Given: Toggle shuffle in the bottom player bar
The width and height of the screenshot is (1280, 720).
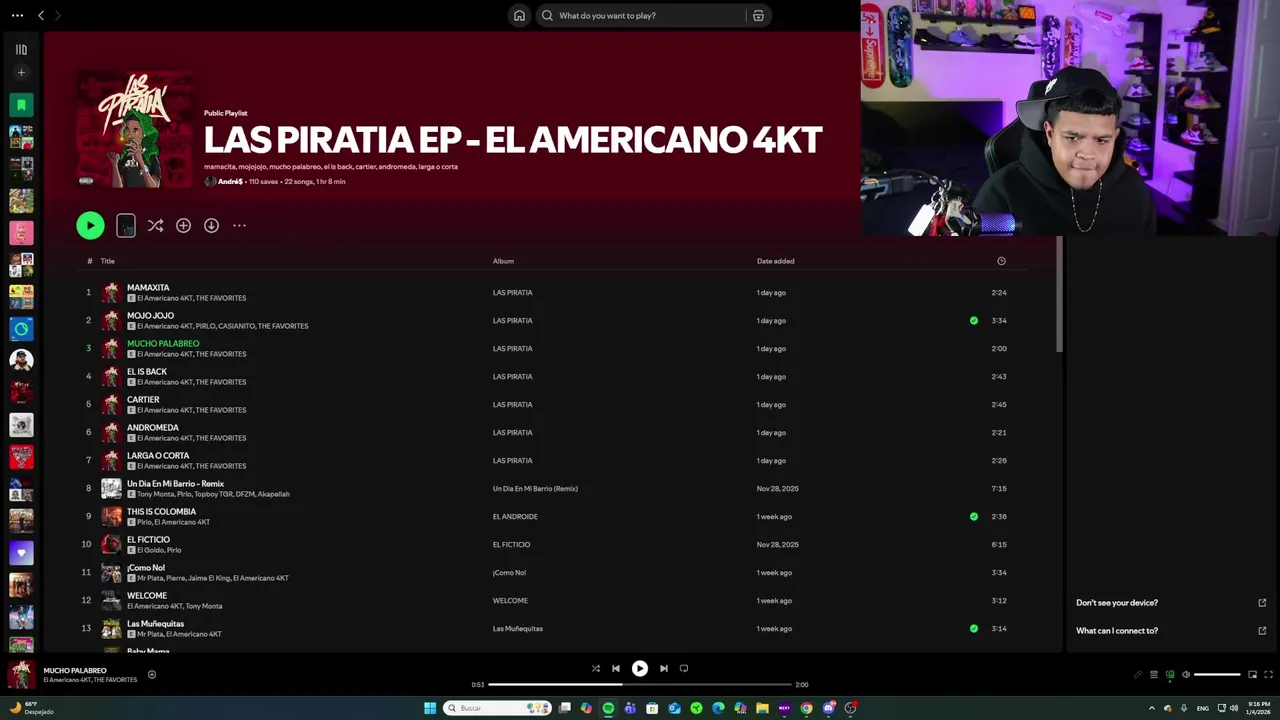Looking at the screenshot, I should (595, 669).
